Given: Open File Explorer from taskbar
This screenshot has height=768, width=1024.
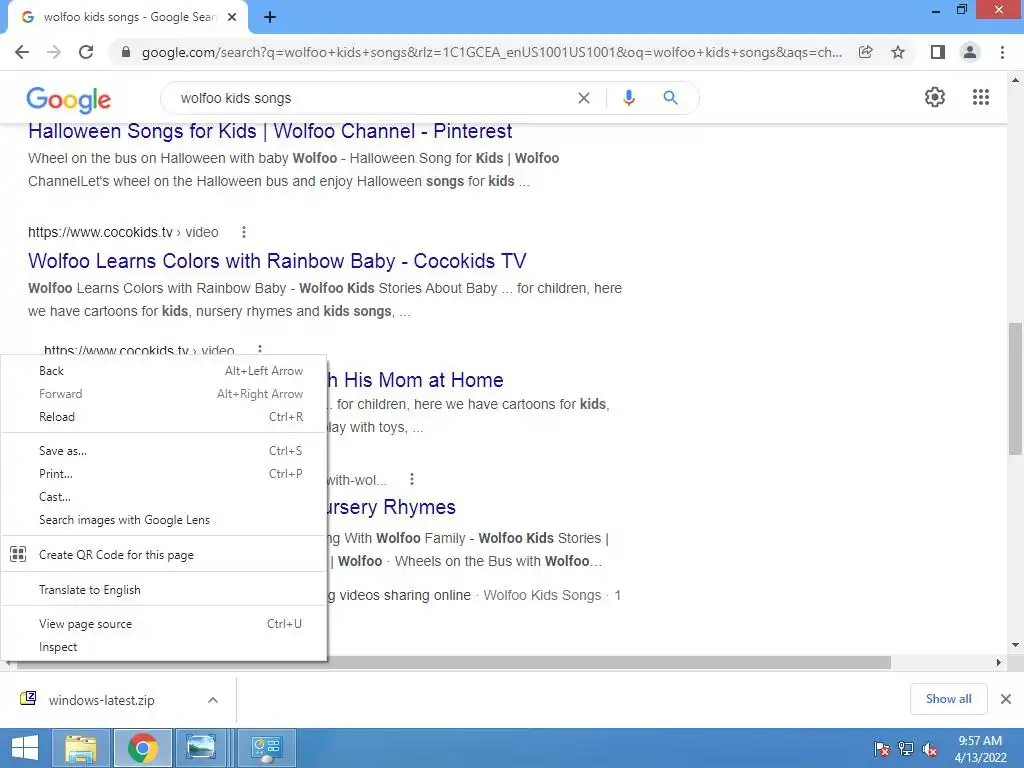Looking at the screenshot, I should coord(80,748).
